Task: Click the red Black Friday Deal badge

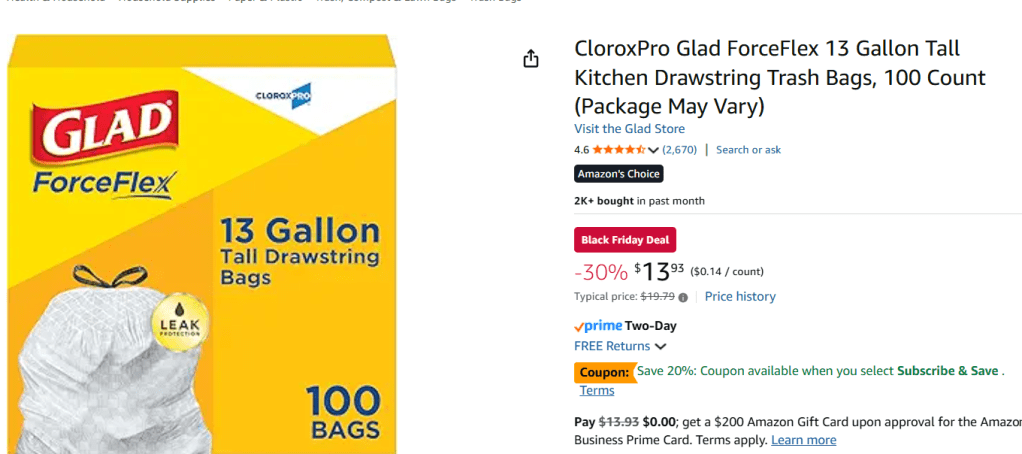Action: point(625,240)
